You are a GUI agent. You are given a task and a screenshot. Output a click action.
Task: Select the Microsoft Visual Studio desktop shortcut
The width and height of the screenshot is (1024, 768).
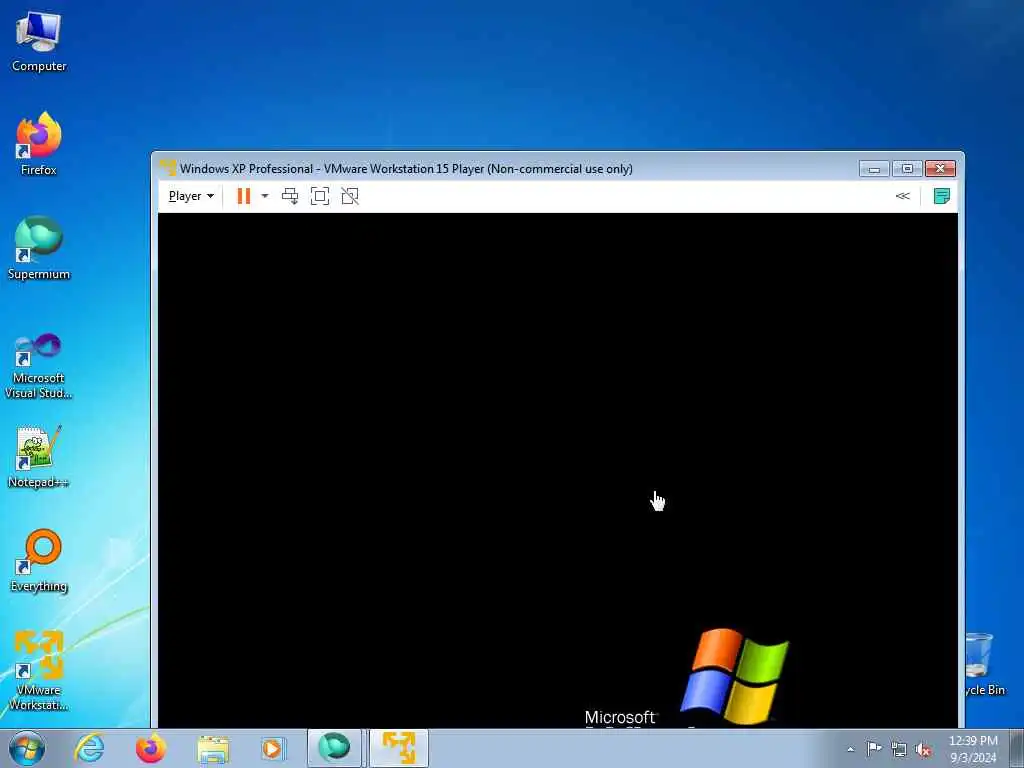pos(39,366)
